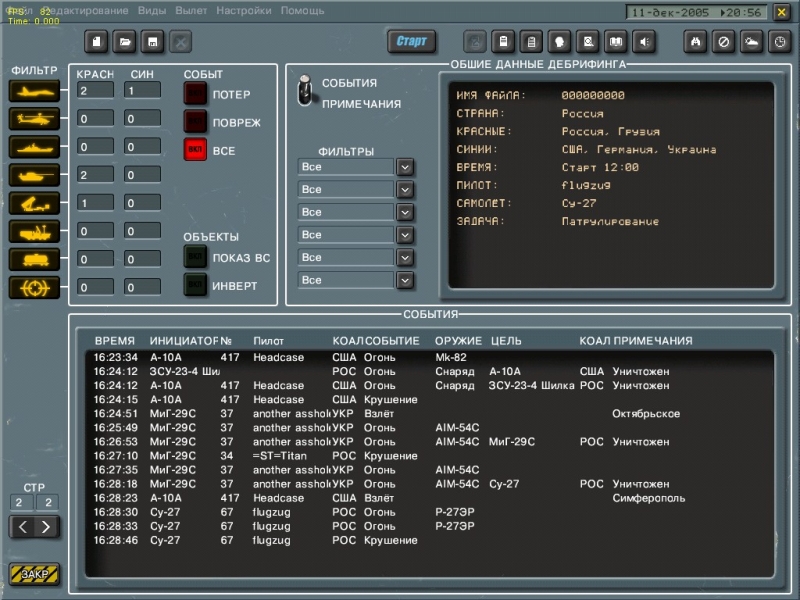Toggle the ИНВЕРТ objects switch

coord(195,285)
